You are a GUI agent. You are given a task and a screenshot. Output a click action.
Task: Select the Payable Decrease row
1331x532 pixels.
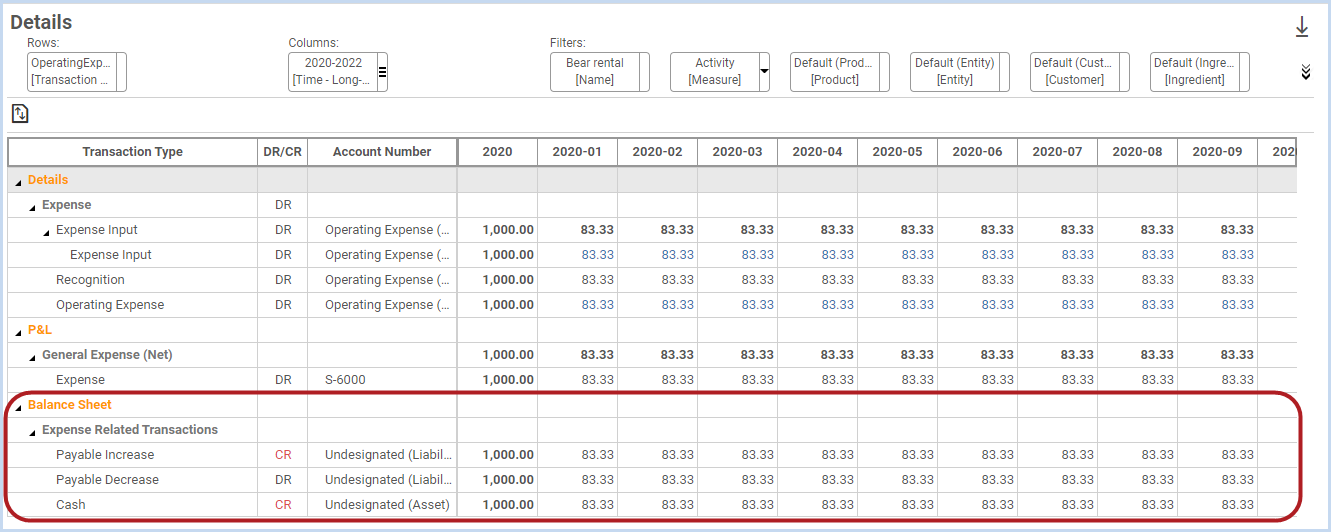pyautogui.click(x=107, y=480)
